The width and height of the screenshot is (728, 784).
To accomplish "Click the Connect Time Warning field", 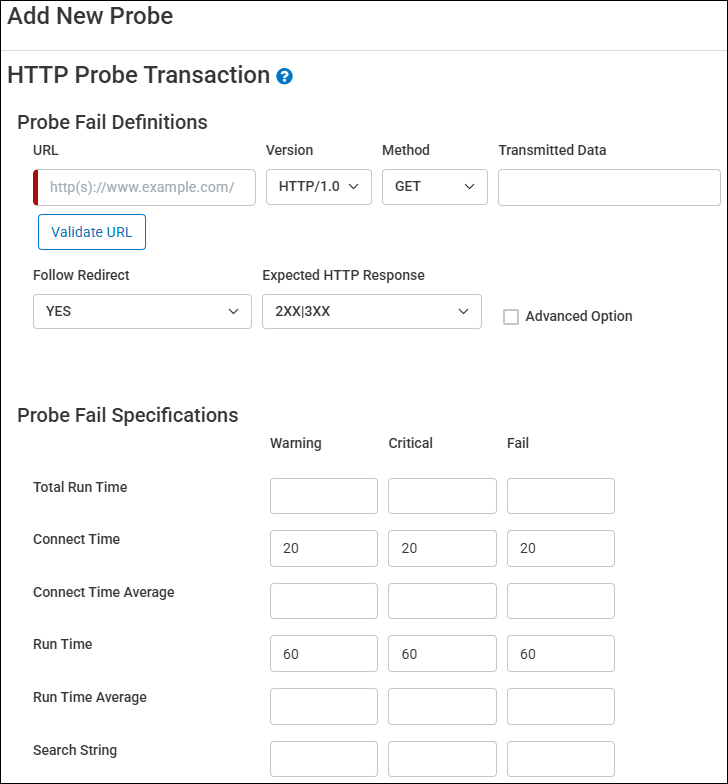I will 324,548.
